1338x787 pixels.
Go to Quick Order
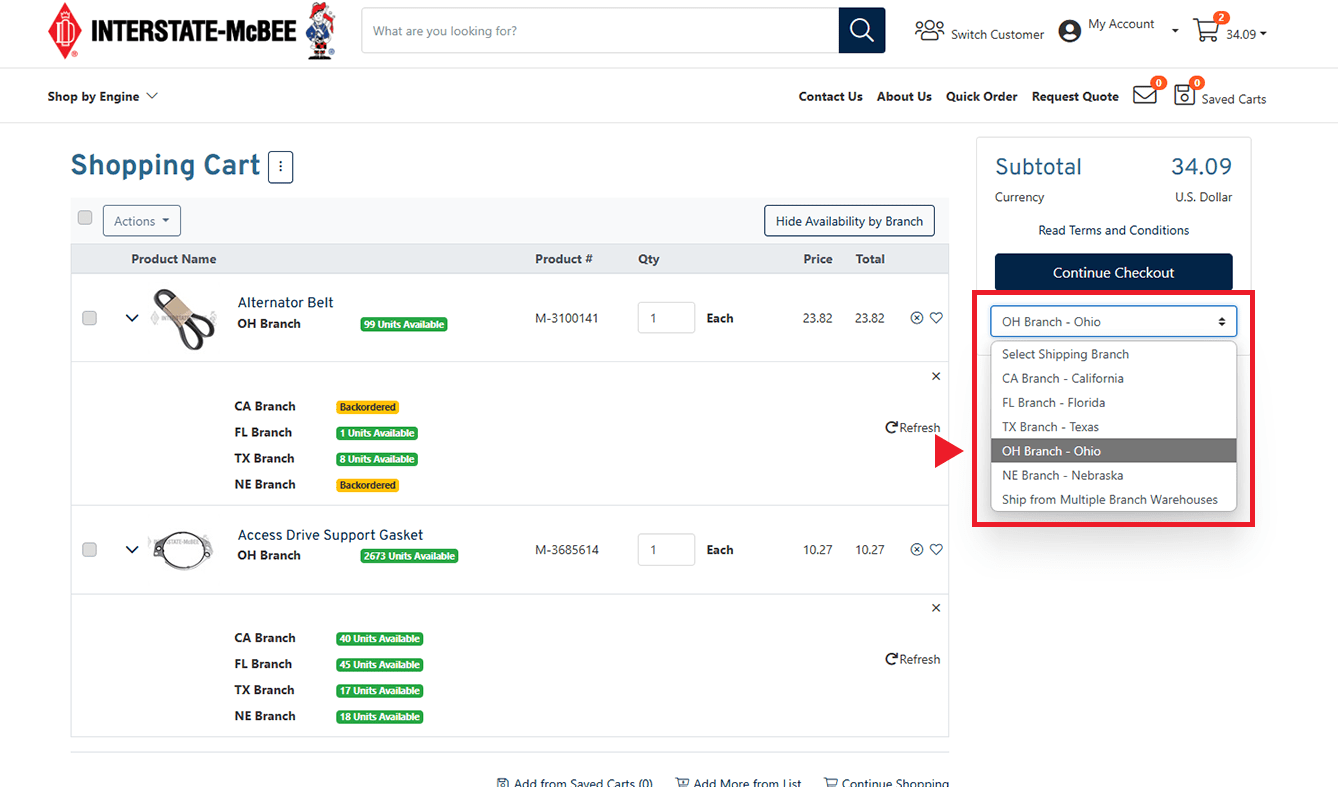coord(981,97)
